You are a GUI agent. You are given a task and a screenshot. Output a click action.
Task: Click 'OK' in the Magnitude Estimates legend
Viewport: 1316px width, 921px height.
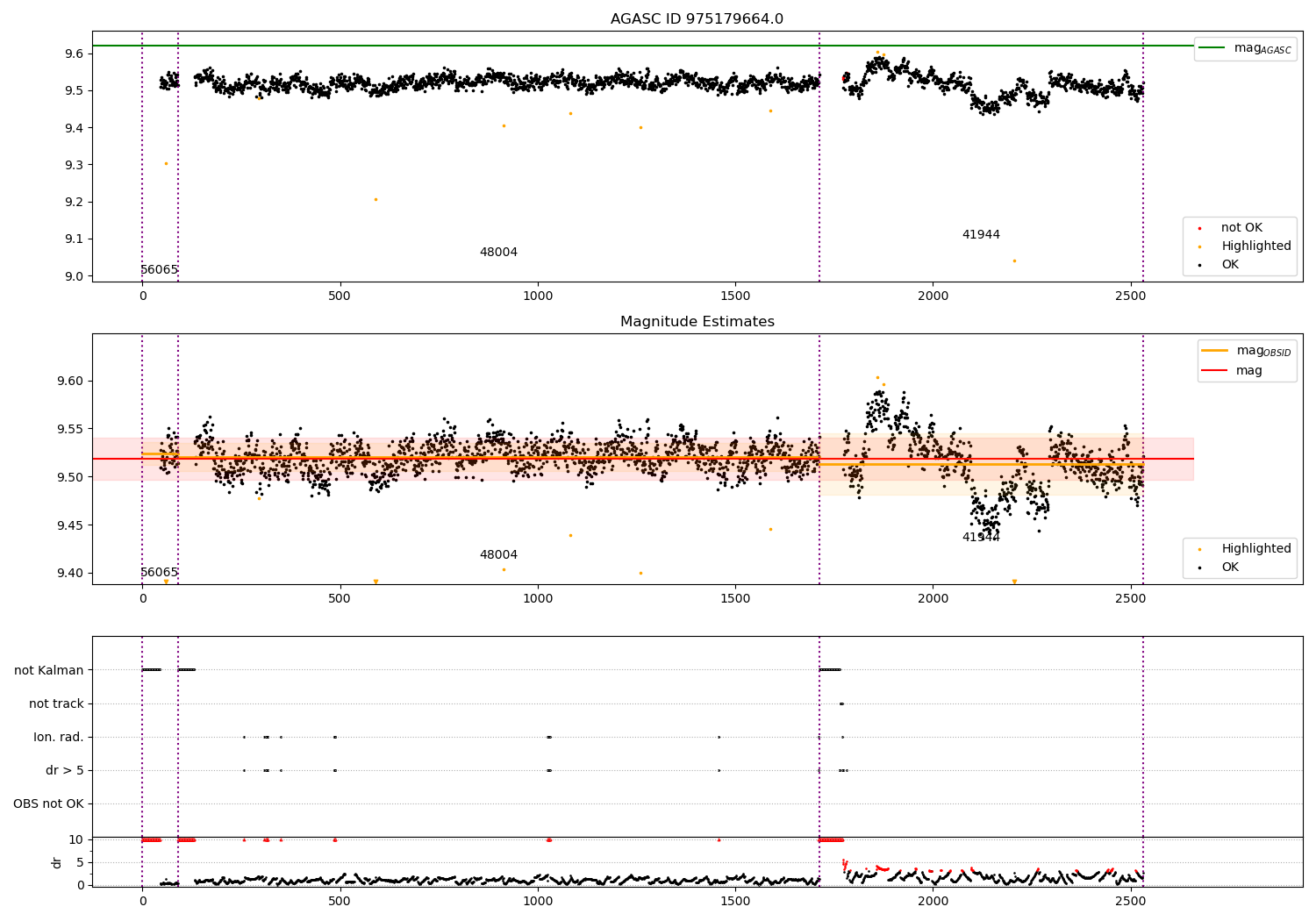1230,568
